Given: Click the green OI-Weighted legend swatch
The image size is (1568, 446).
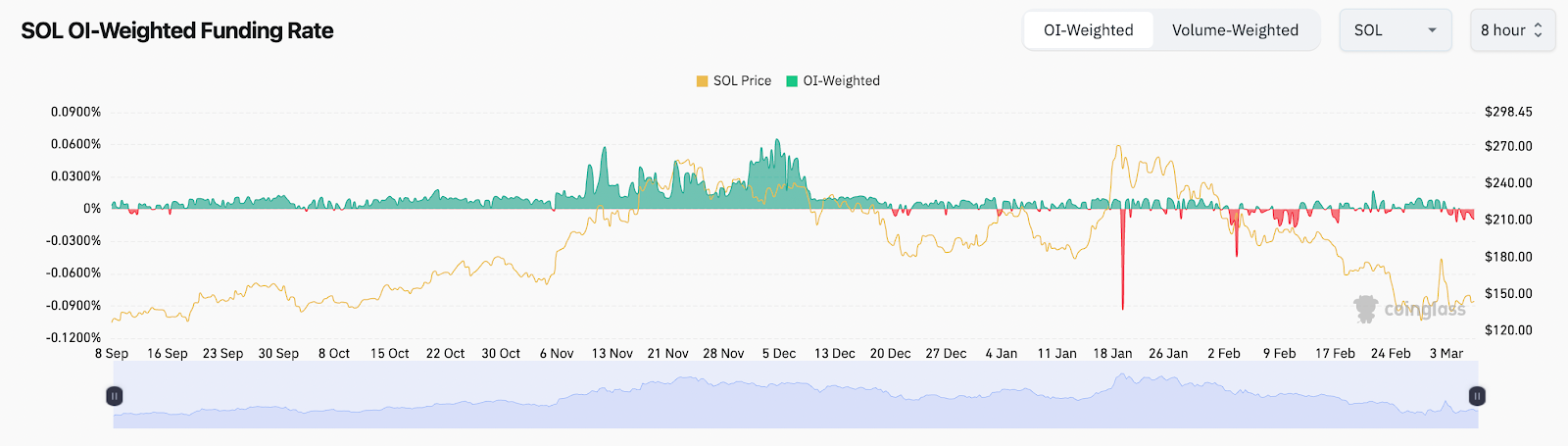Looking at the screenshot, I should [792, 81].
